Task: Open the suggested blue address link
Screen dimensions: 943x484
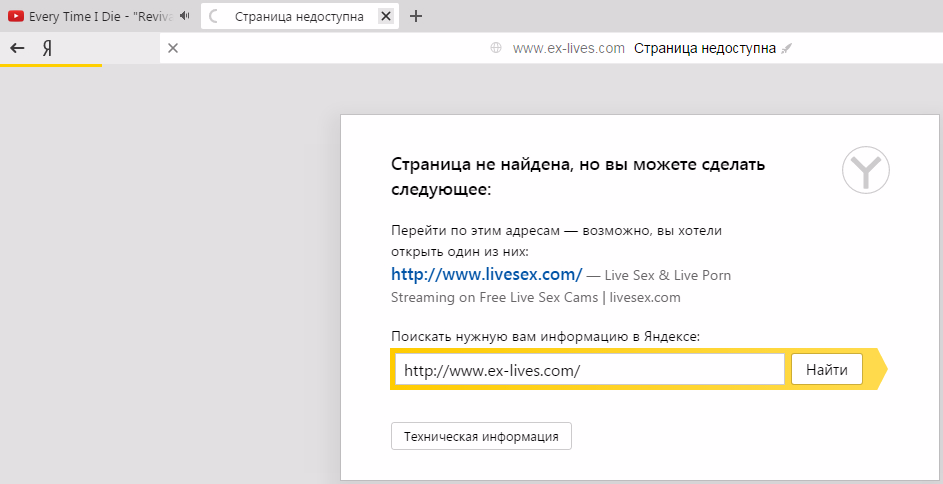Action: [486, 274]
